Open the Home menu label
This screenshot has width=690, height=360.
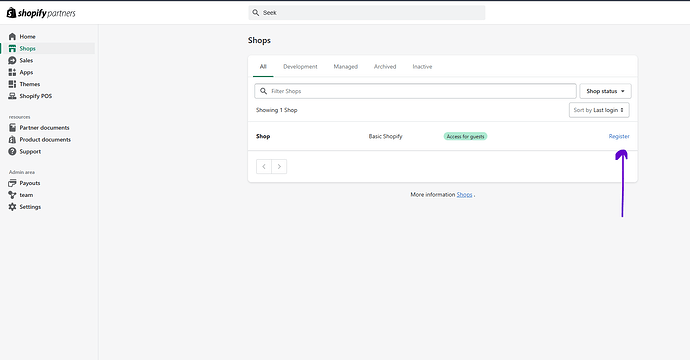pyautogui.click(x=27, y=37)
